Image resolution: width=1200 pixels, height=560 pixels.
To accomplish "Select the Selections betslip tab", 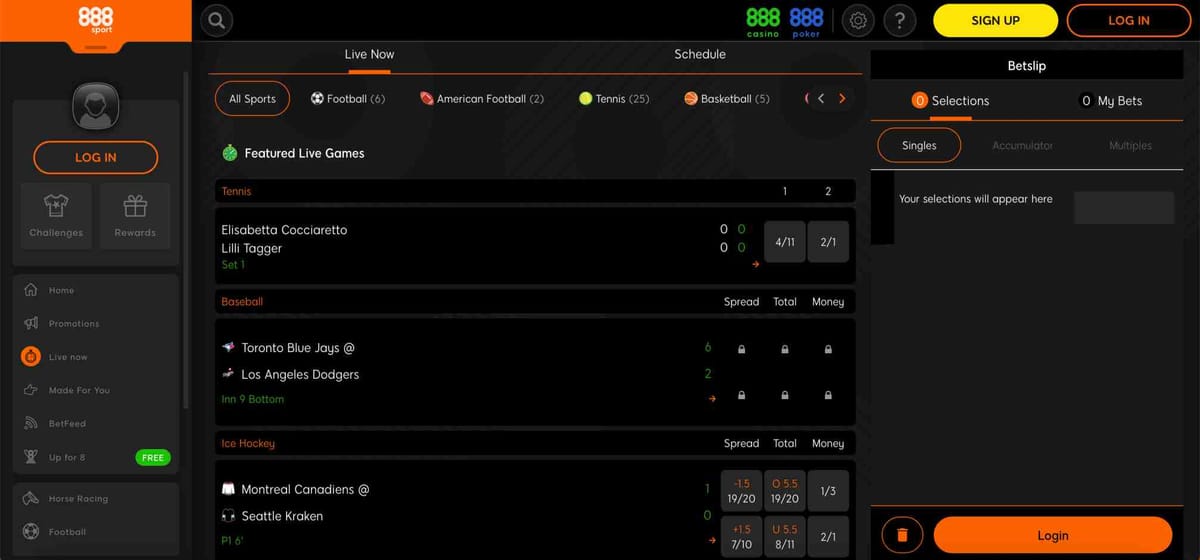I will [x=950, y=100].
